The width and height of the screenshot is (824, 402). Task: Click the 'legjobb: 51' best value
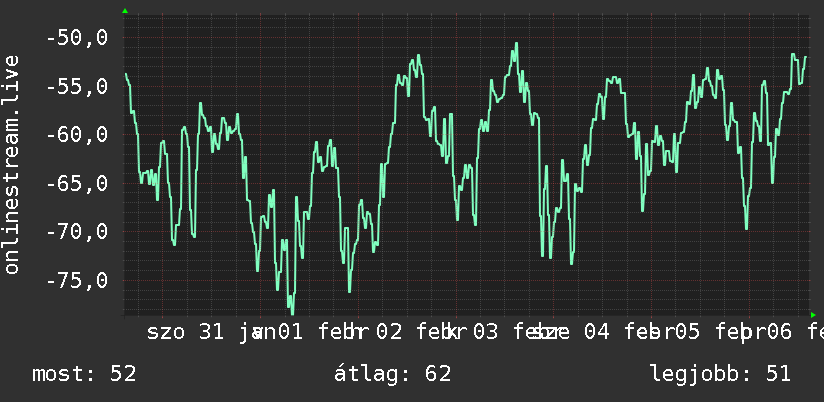(x=720, y=374)
